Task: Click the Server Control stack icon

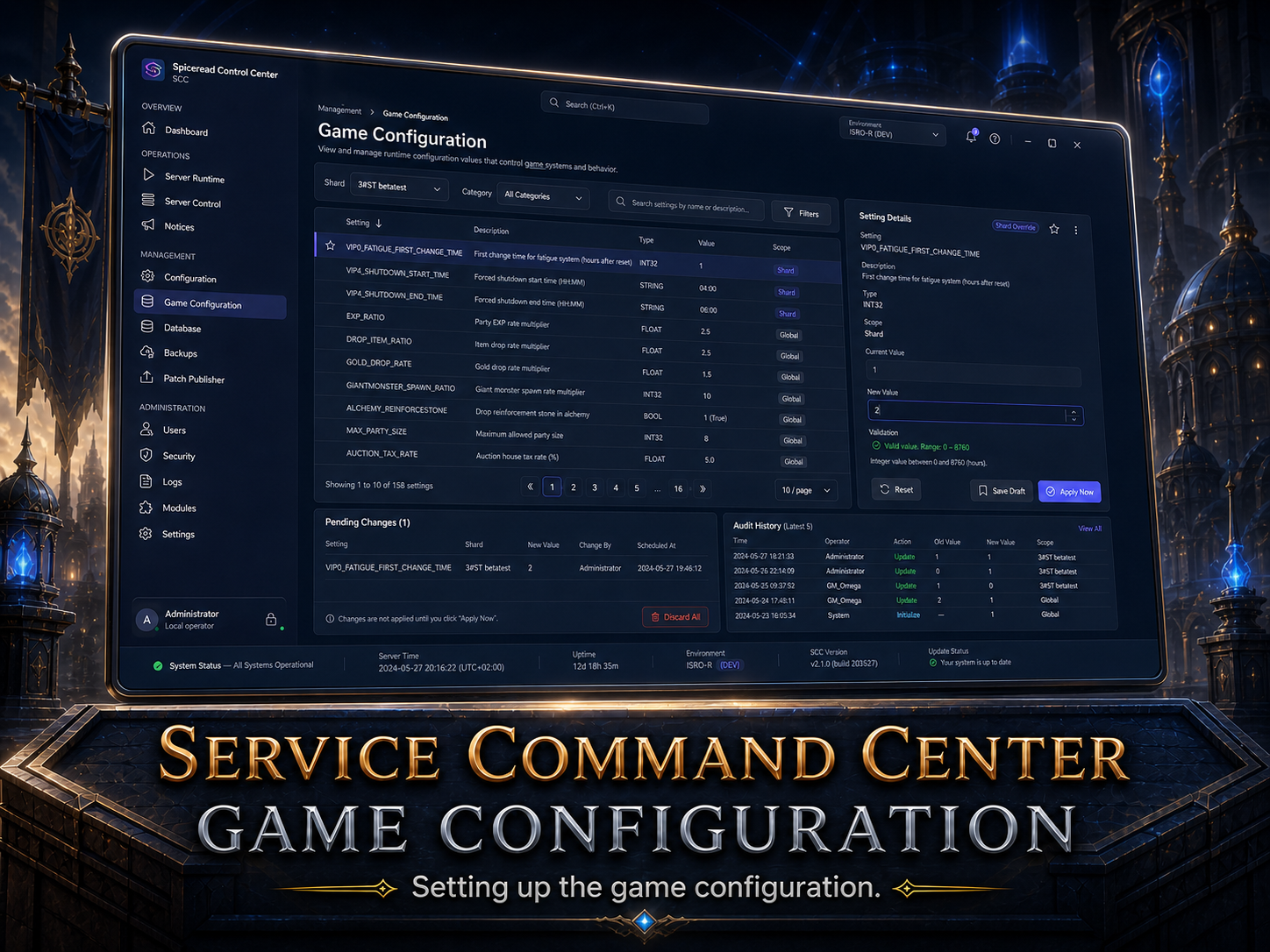Action: 148,200
